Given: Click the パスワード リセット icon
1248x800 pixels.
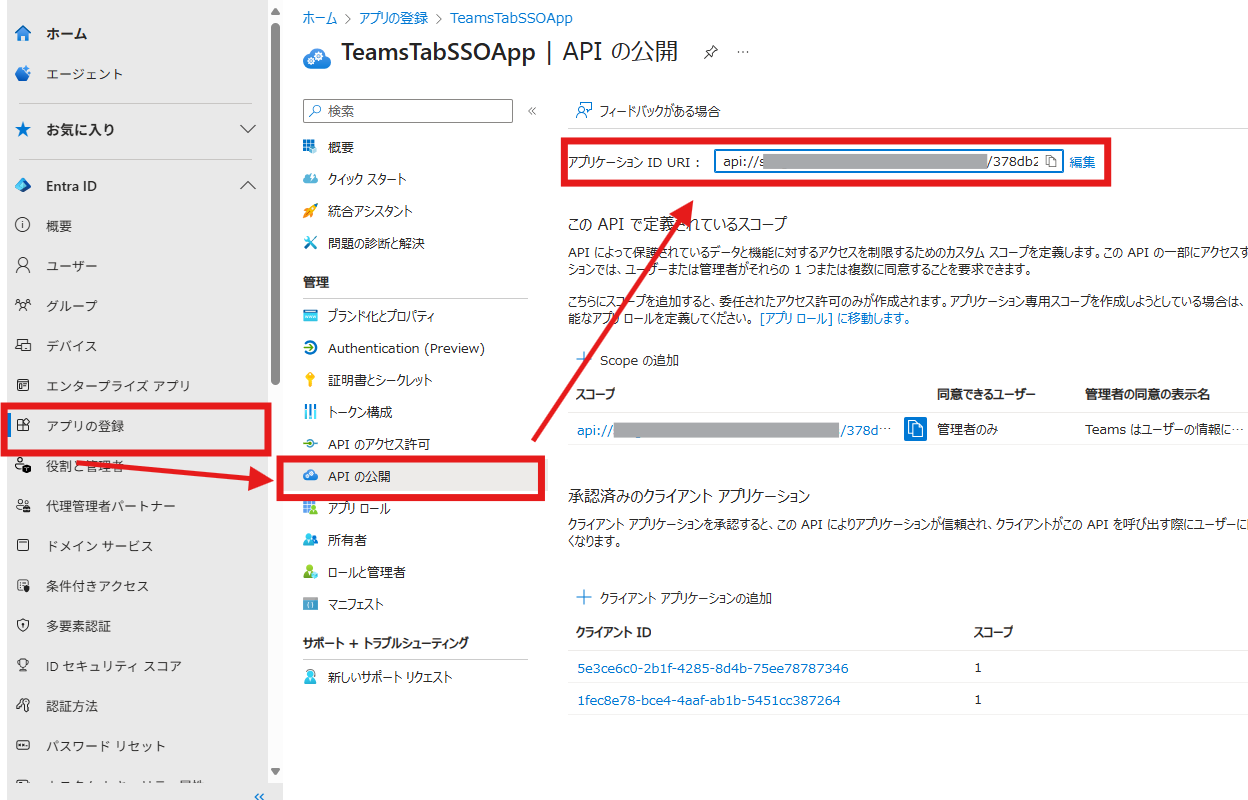Looking at the screenshot, I should click(23, 746).
